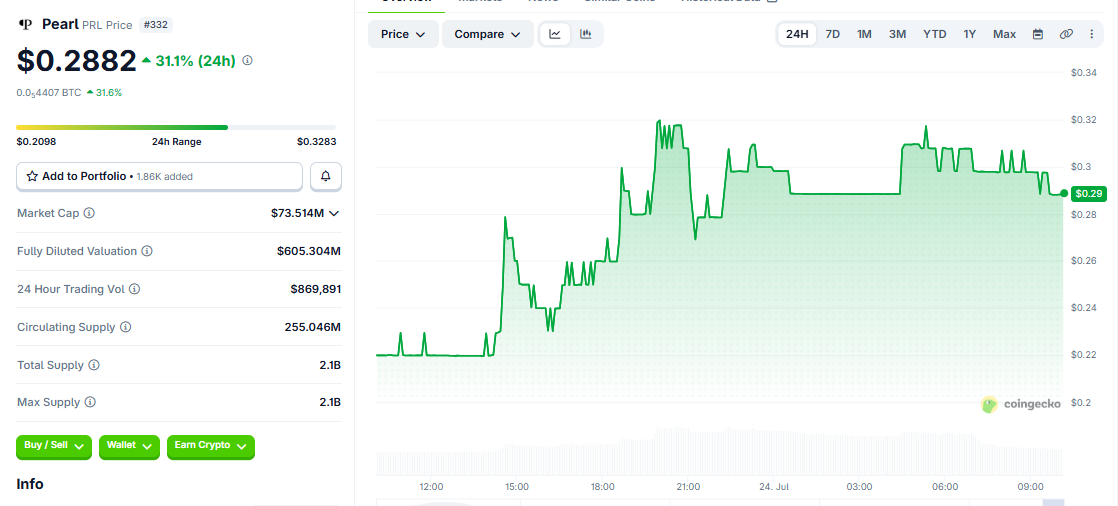
Task: Click the Pearl coin logo icon
Action: click(26, 25)
